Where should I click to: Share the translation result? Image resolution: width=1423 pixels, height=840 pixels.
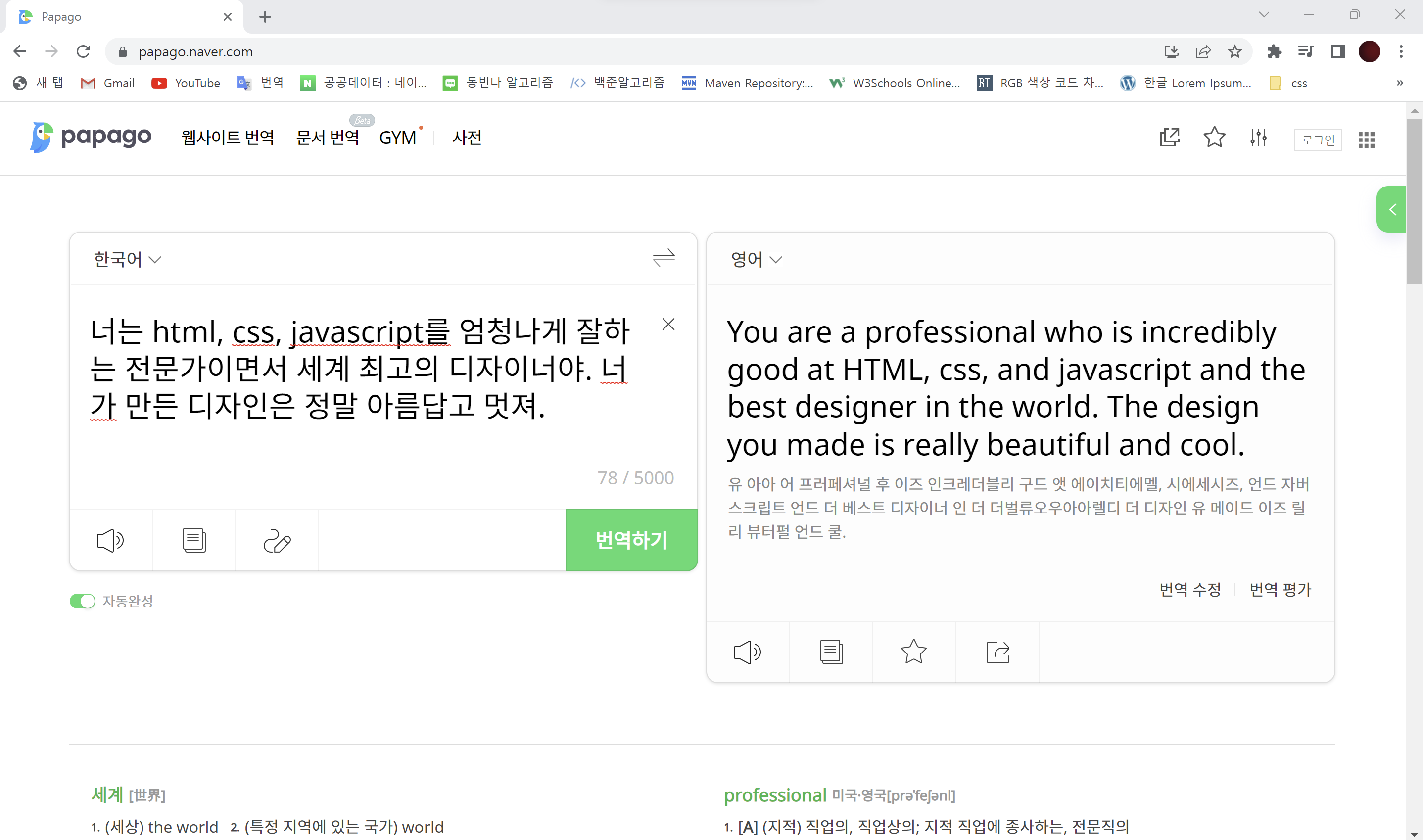[x=997, y=653]
